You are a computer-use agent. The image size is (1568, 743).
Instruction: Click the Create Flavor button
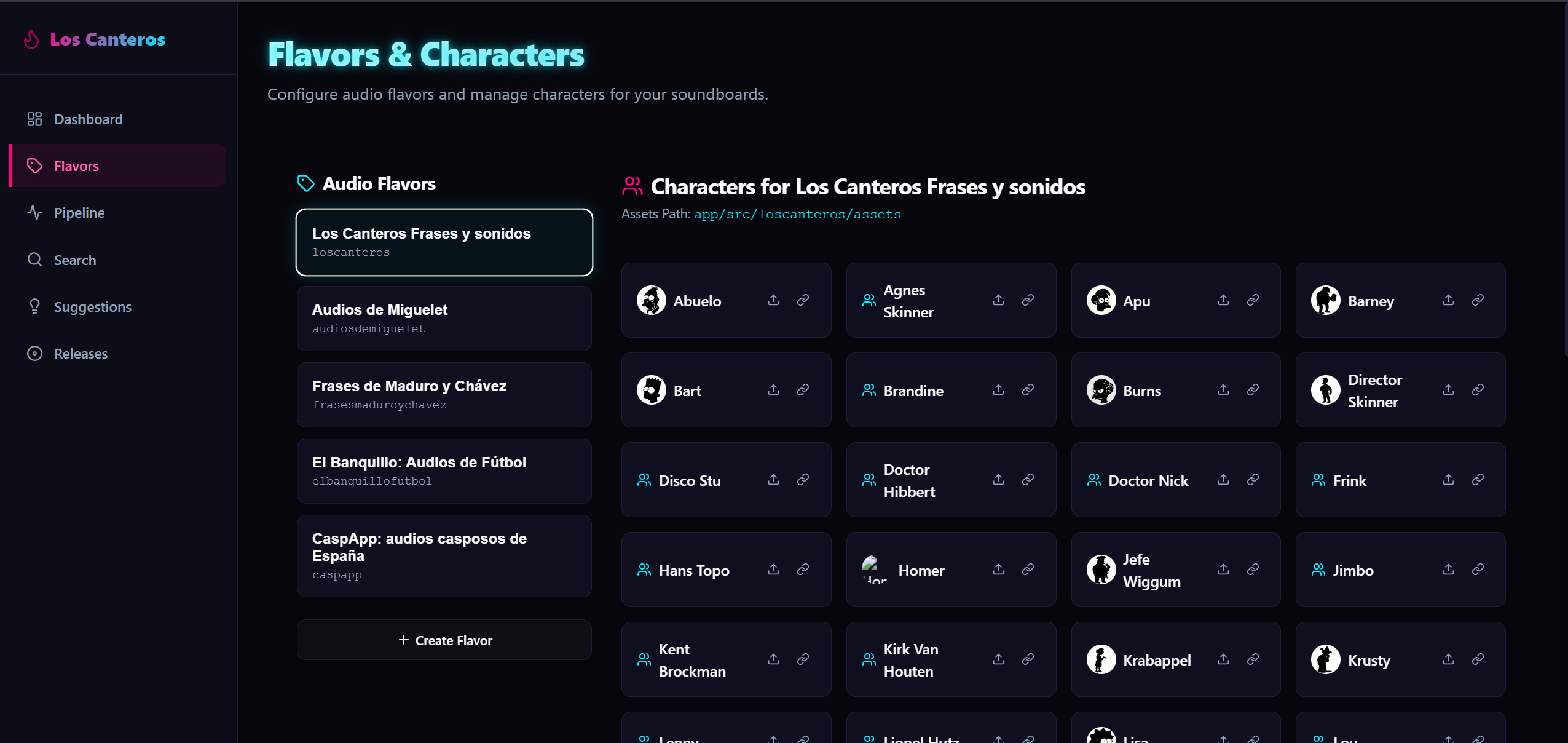444,640
